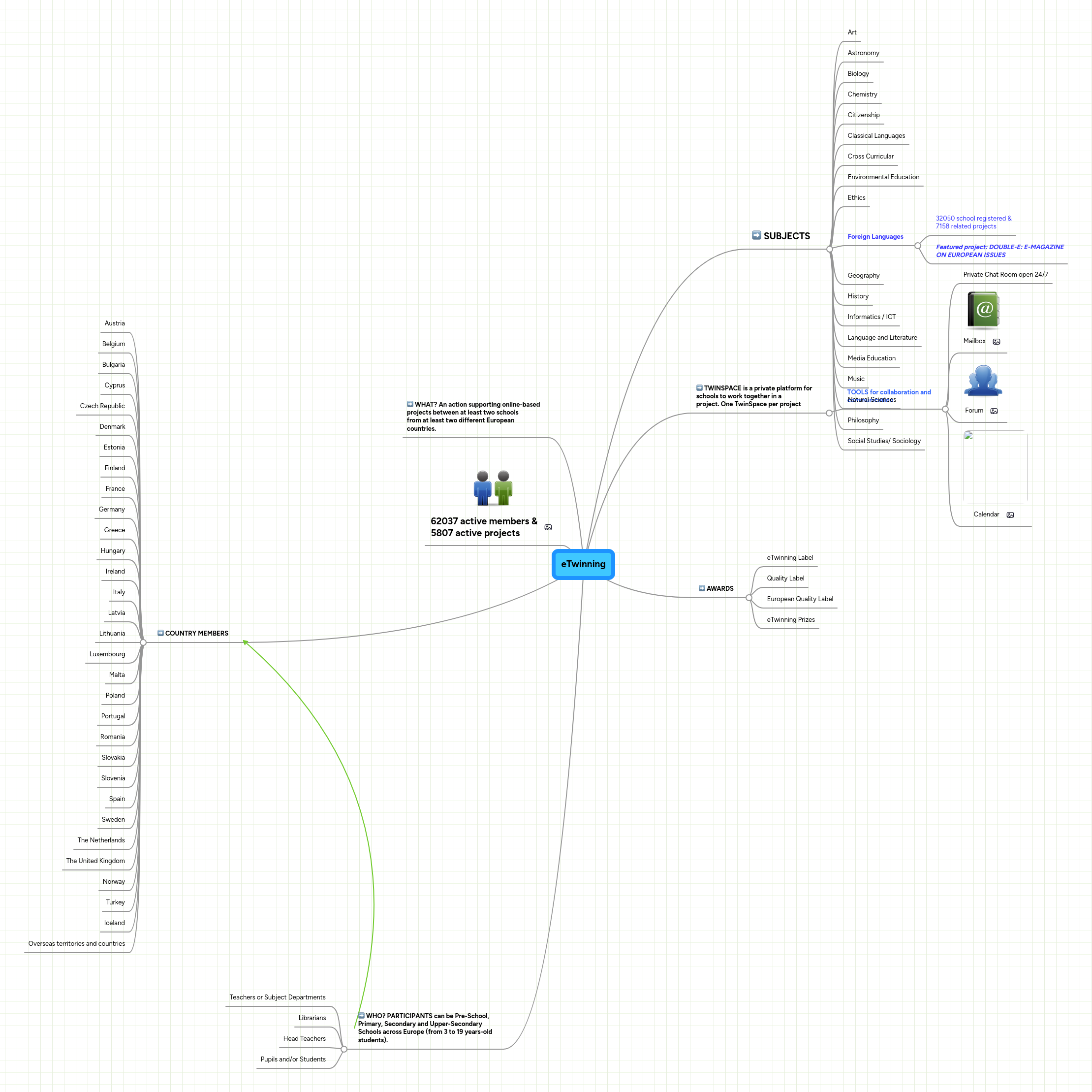
Task: Collapse the AWARDS branch circle connector
Action: [x=749, y=598]
